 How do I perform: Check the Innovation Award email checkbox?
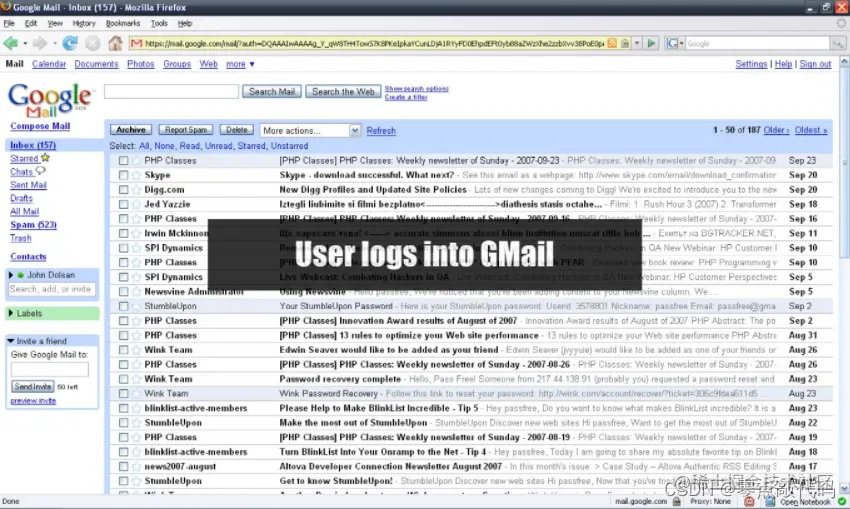[124, 321]
